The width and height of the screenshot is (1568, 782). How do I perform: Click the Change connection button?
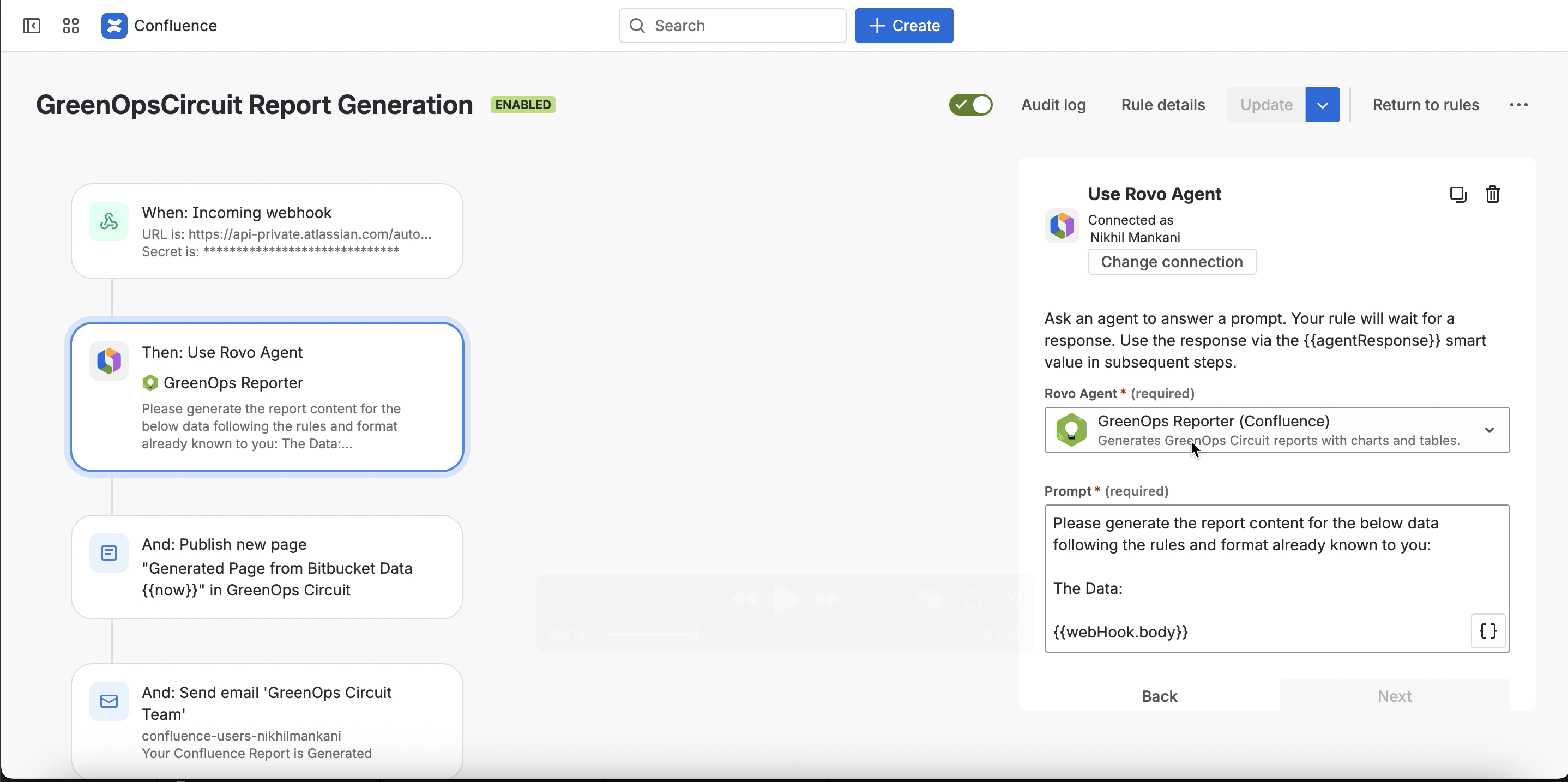pyautogui.click(x=1171, y=262)
